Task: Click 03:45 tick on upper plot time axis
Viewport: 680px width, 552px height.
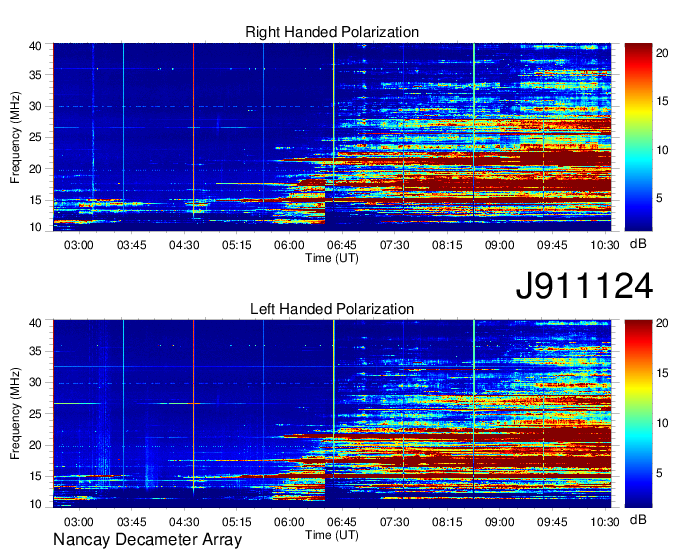Action: 131,245
